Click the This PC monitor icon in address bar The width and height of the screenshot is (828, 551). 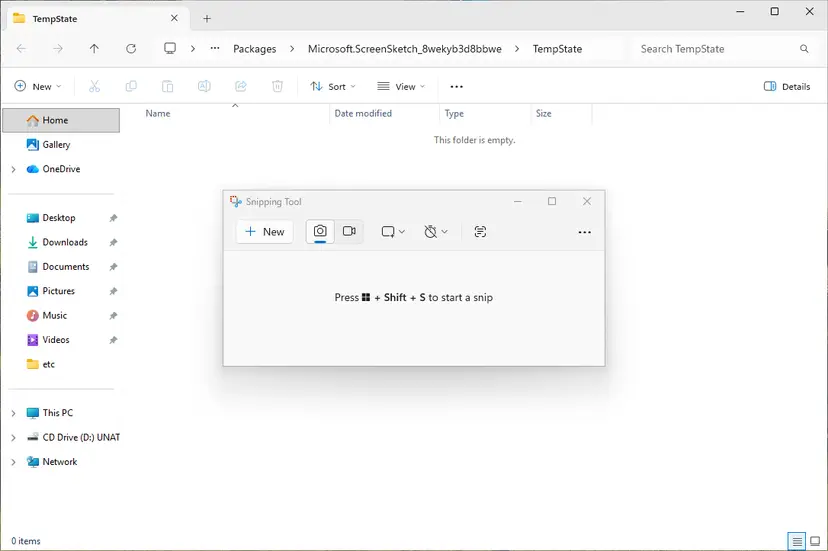170,49
